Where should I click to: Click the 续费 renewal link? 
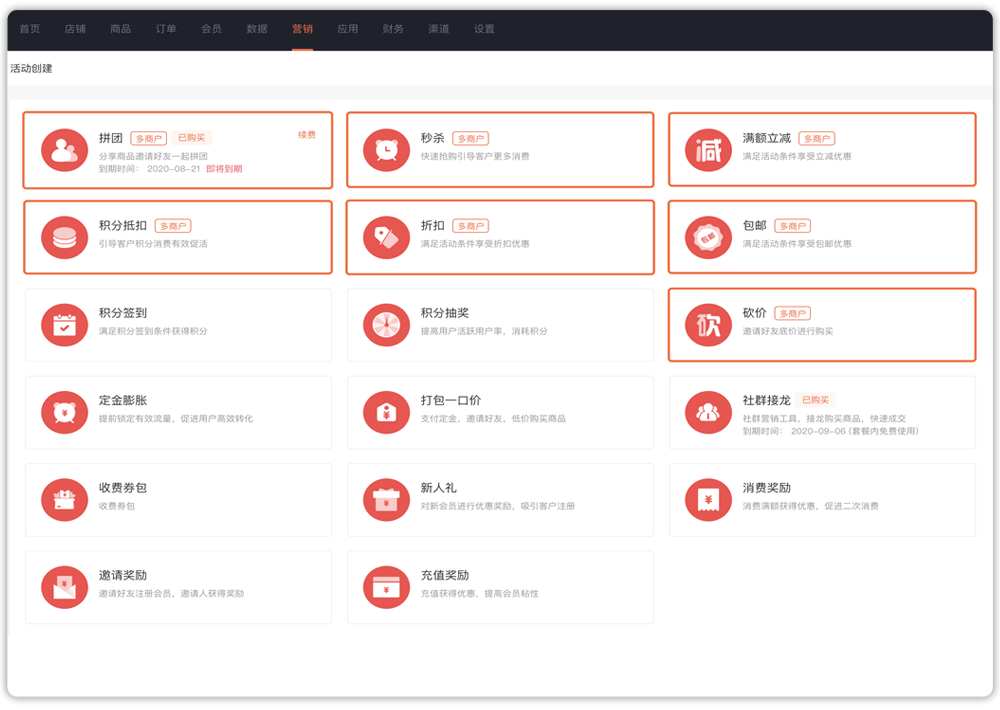point(307,135)
